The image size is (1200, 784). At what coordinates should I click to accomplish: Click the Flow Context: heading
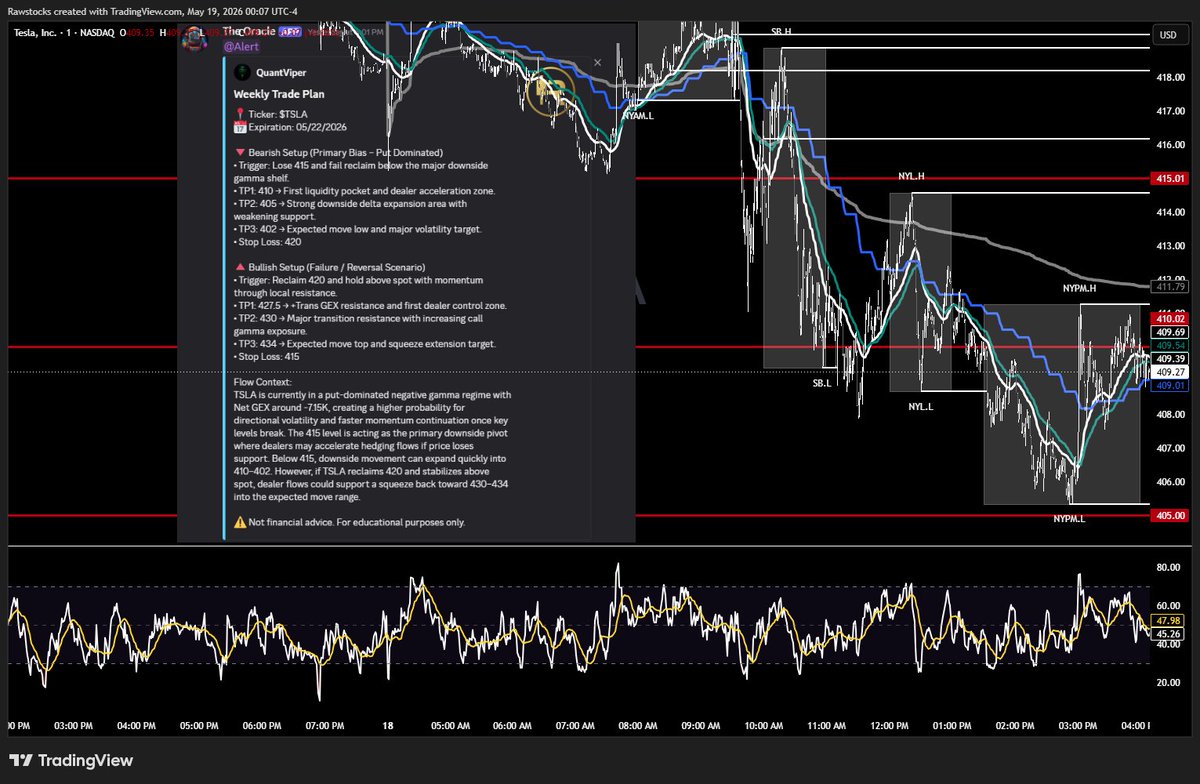click(x=263, y=381)
